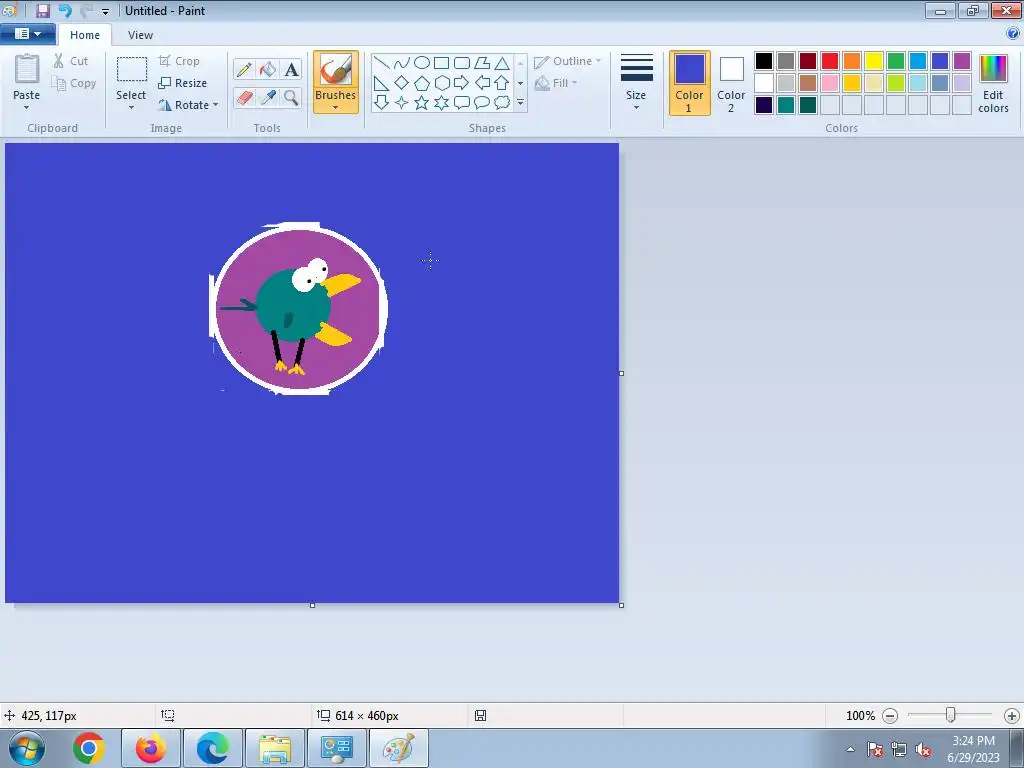
Task: Open the Outline dropdown
Action: (x=568, y=61)
